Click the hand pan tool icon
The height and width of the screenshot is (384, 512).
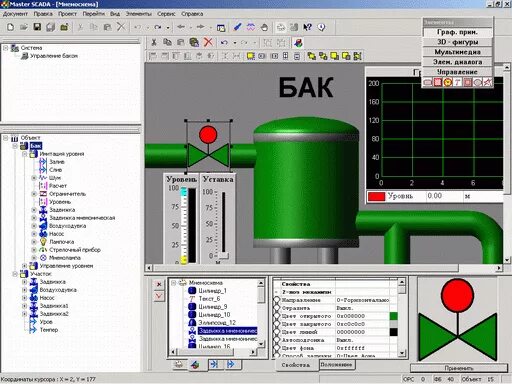click(x=264, y=27)
